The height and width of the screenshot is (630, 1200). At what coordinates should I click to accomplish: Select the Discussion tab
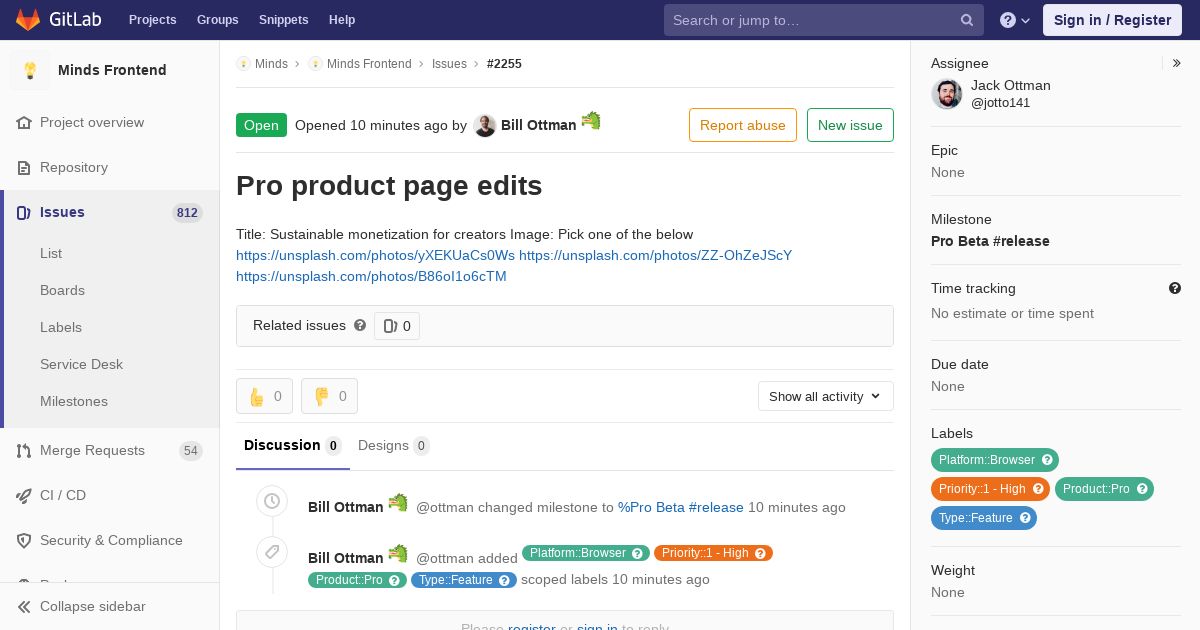tap(292, 445)
